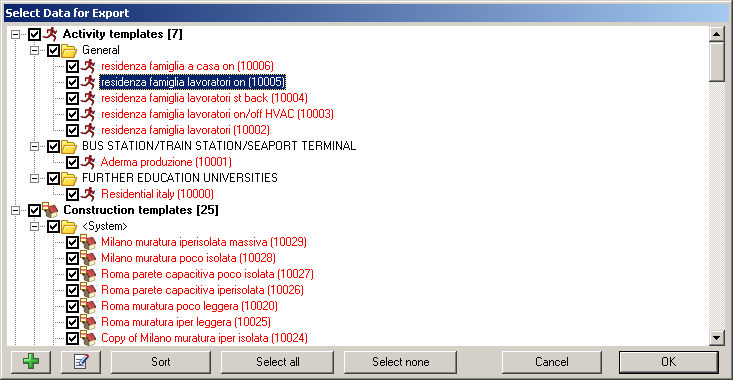Collapse the <System> folder node
The height and width of the screenshot is (380, 733).
click(x=35, y=227)
